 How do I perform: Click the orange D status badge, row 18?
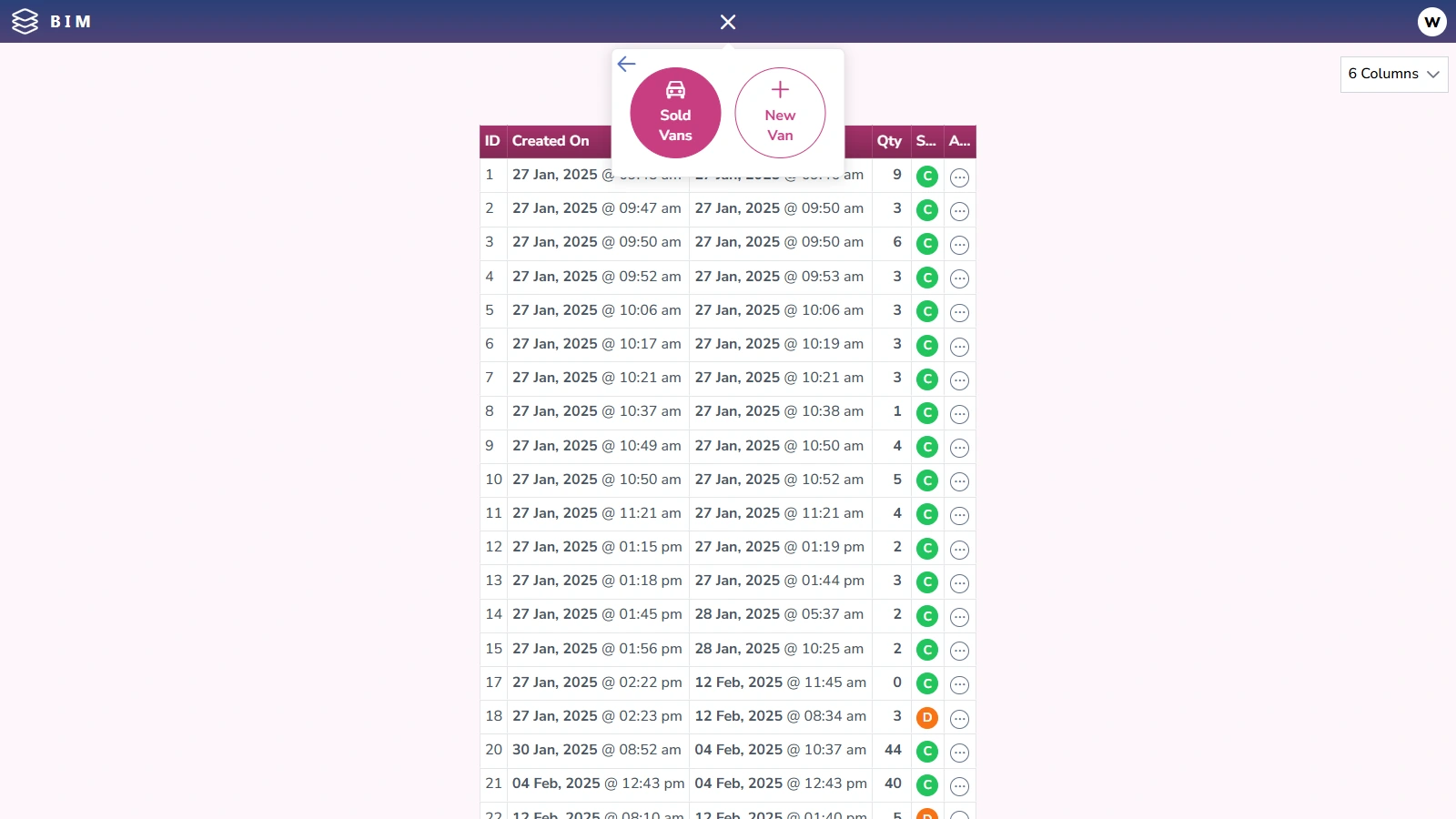click(926, 717)
